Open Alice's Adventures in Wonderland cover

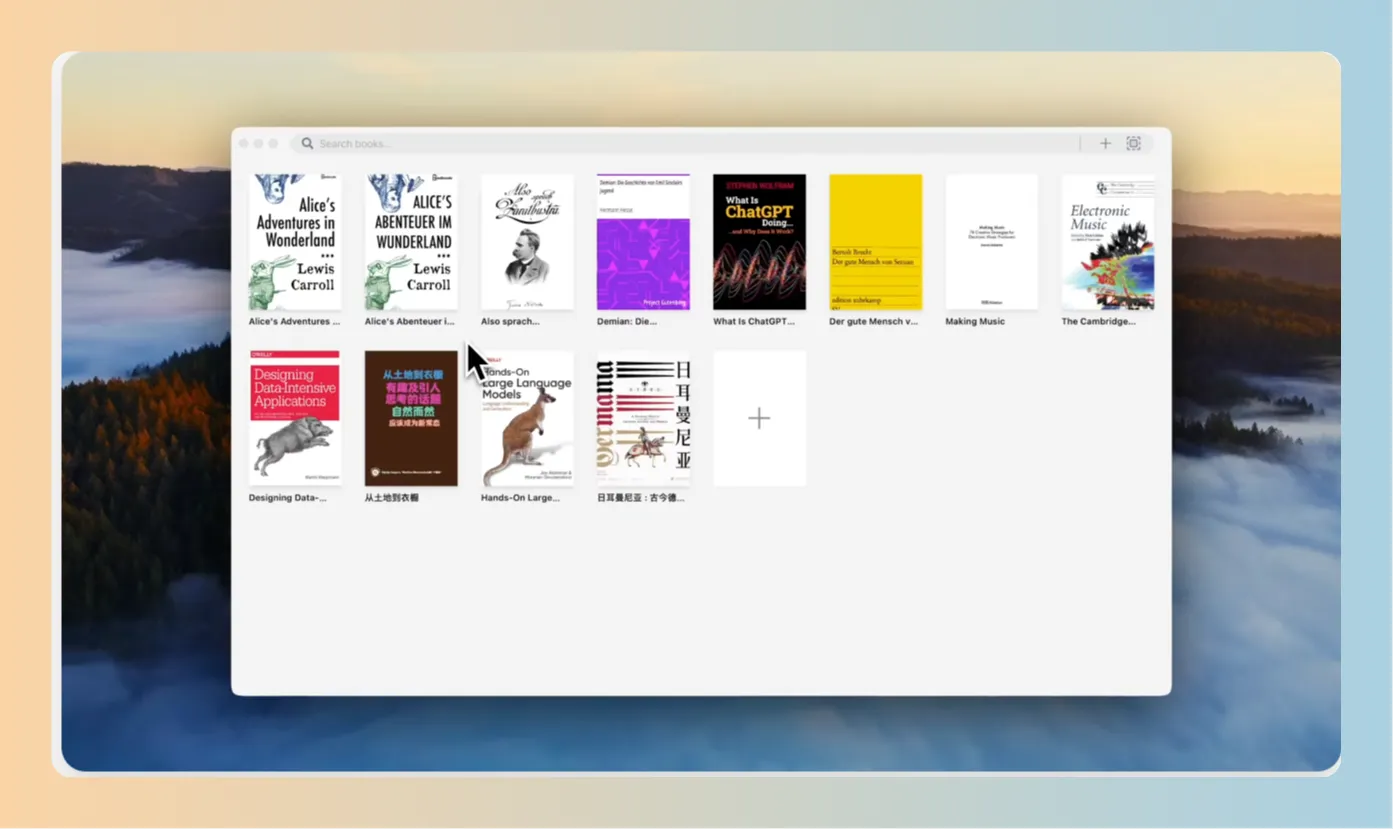(x=295, y=242)
